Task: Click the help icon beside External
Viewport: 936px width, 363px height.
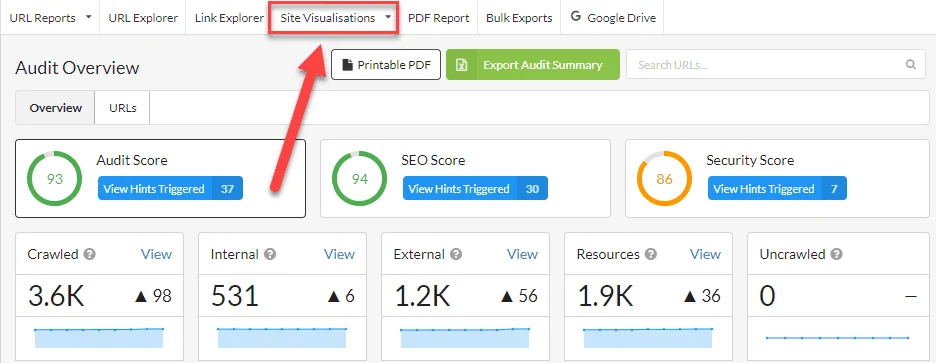Action: (x=456, y=254)
